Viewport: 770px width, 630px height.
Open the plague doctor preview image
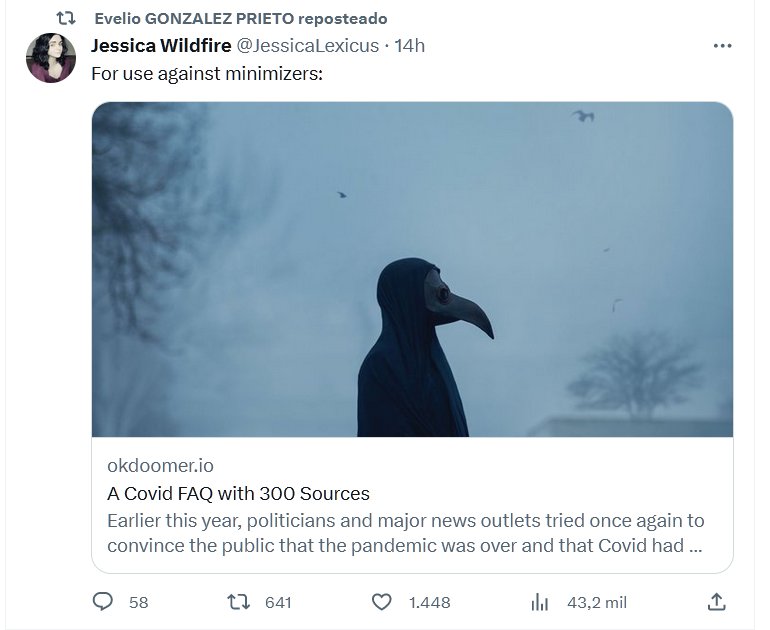pyautogui.click(x=412, y=269)
